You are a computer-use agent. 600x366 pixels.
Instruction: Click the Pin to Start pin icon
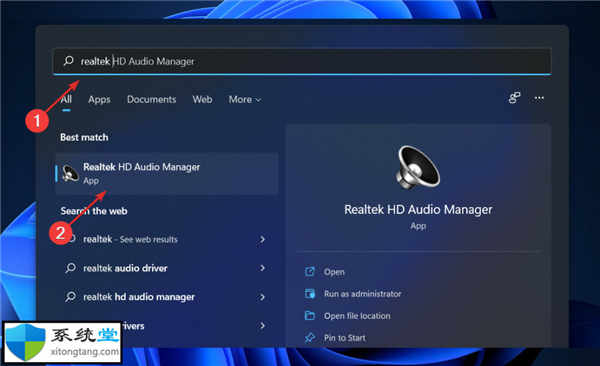tap(310, 338)
